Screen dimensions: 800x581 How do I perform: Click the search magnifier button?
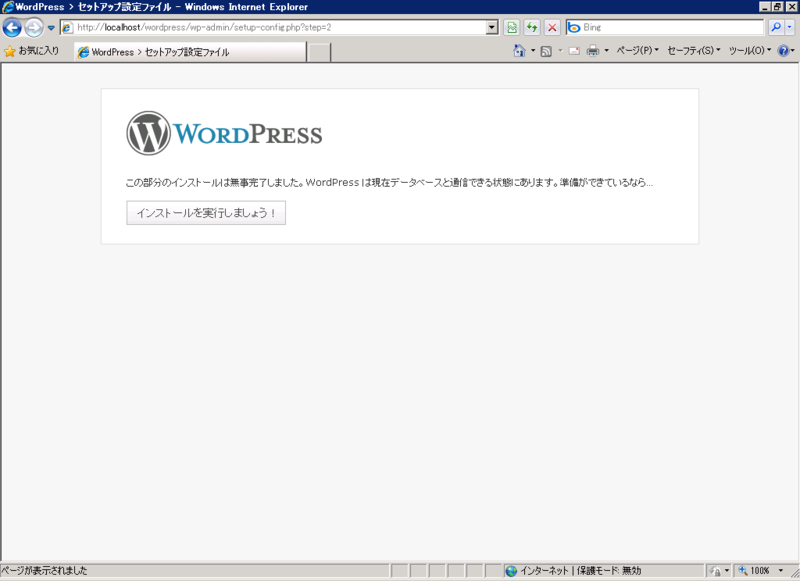(x=776, y=28)
